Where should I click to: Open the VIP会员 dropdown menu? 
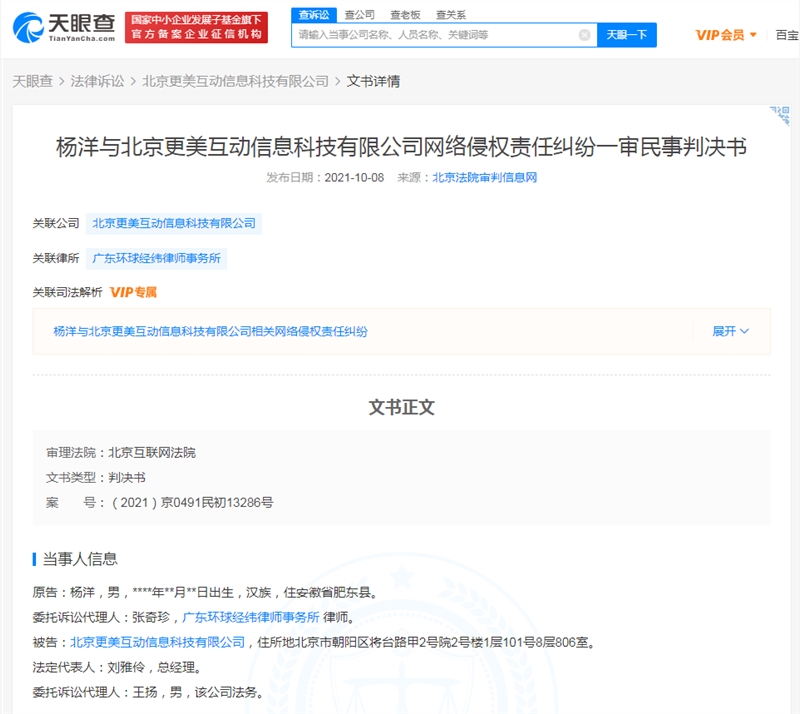[726, 35]
